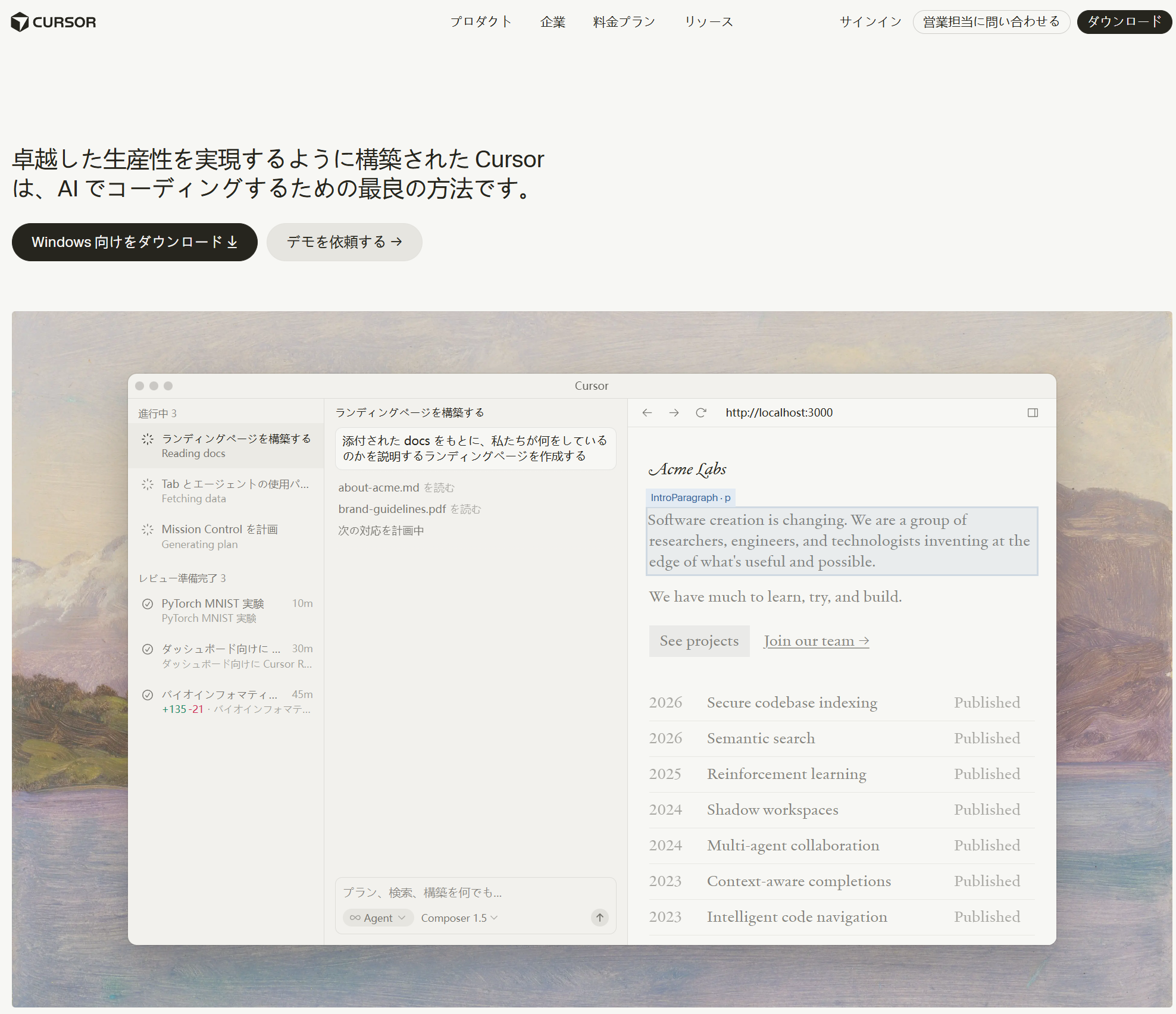Click the send arrow in the composer input
Screen dimensions: 1176x1014
pos(599,918)
